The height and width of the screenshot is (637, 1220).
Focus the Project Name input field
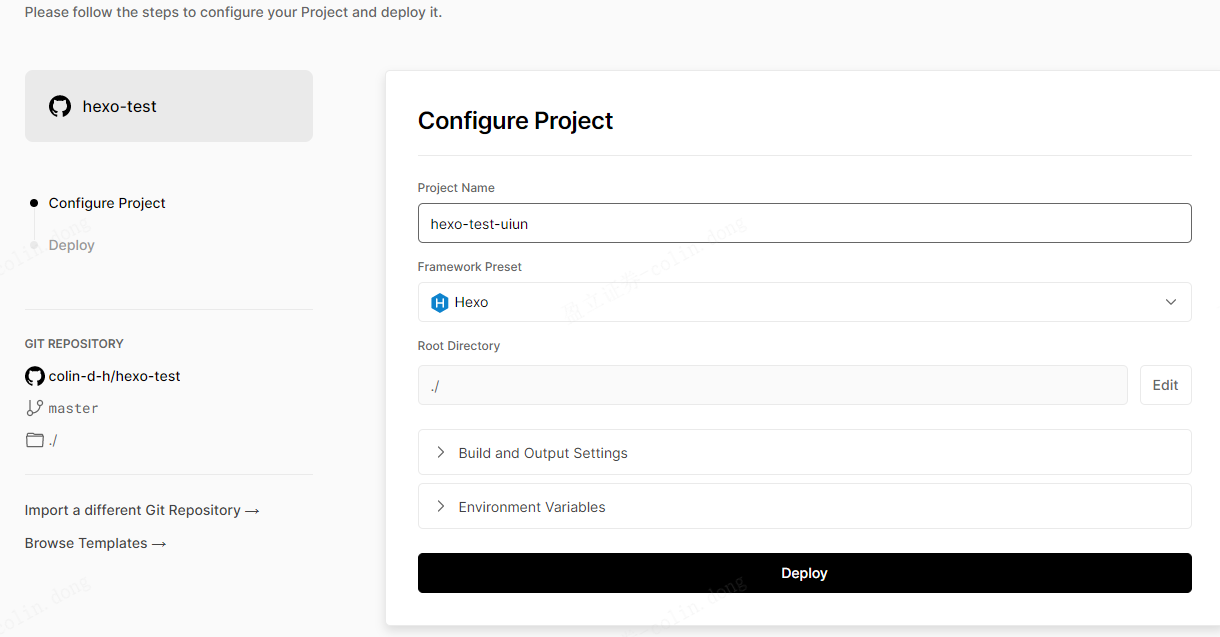pos(804,223)
